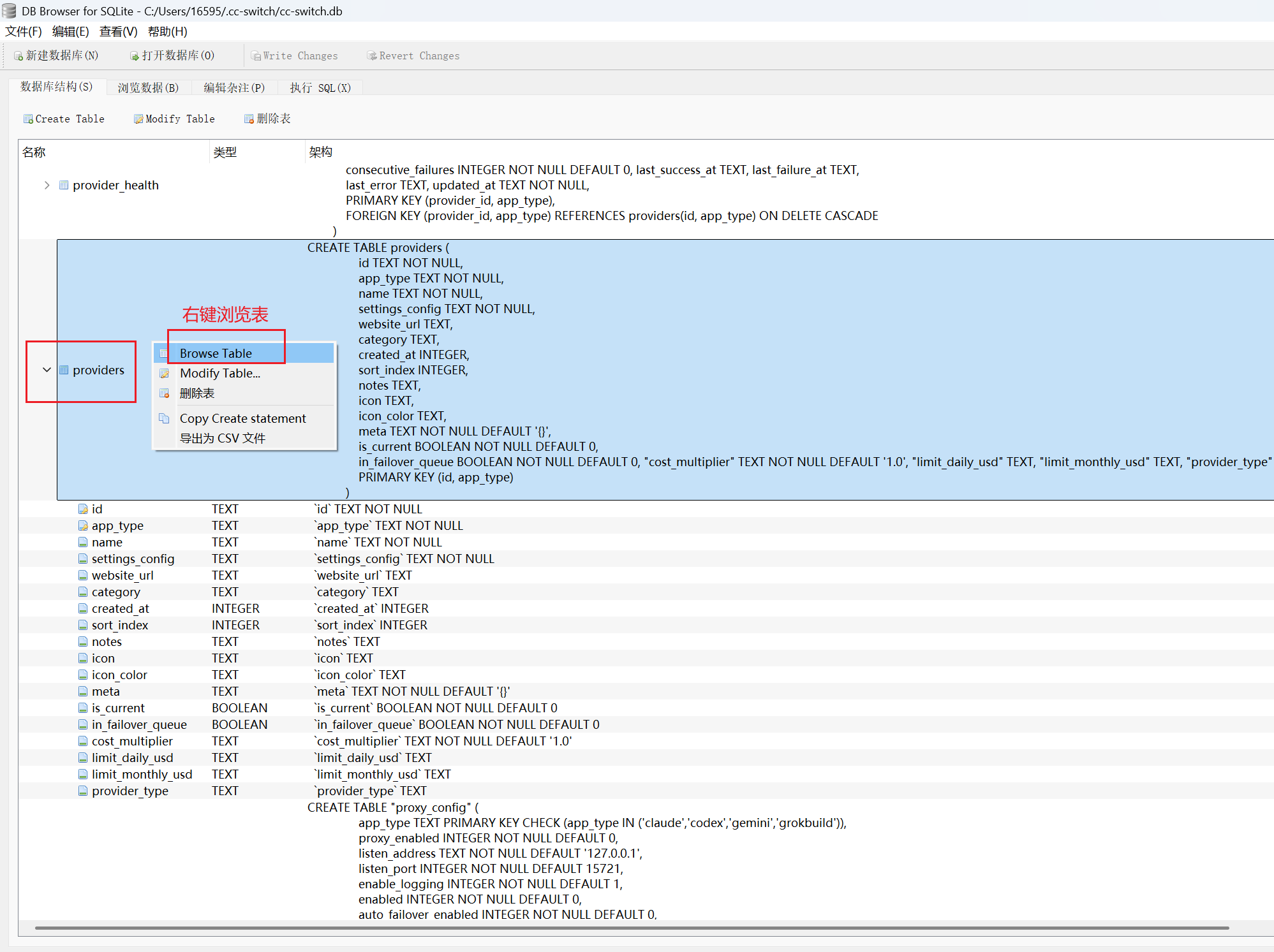Click the cost_multiplier field icon
Viewport: 1274px width, 952px height.
tap(83, 741)
